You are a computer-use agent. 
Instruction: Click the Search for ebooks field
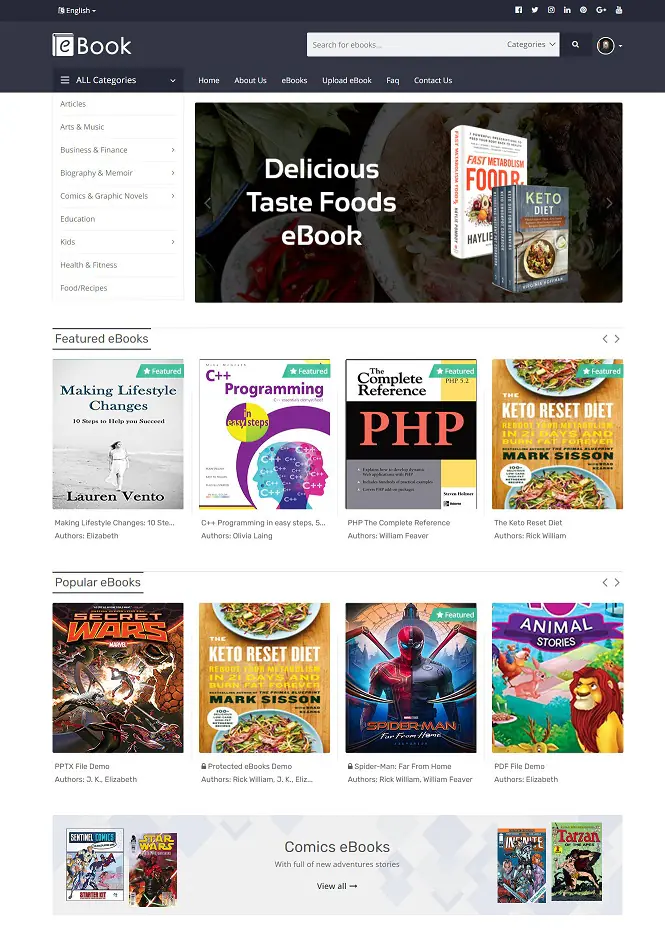[x=405, y=44]
